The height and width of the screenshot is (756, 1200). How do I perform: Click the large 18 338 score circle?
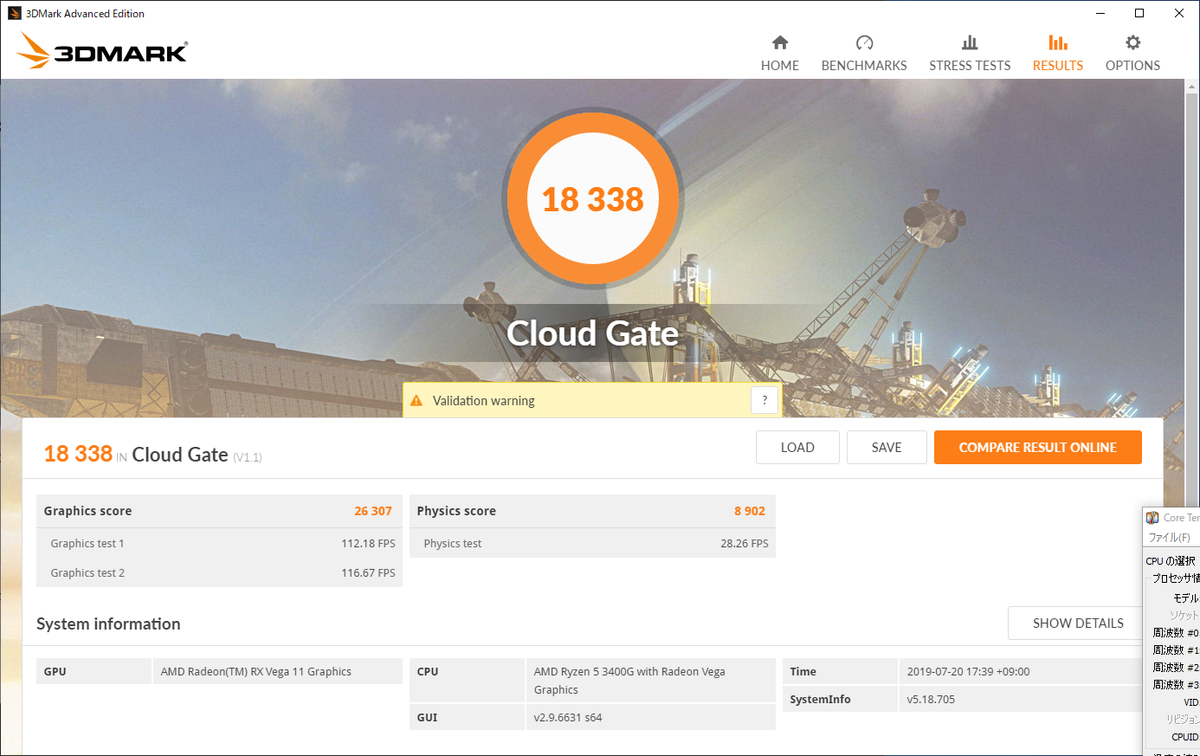[593, 199]
